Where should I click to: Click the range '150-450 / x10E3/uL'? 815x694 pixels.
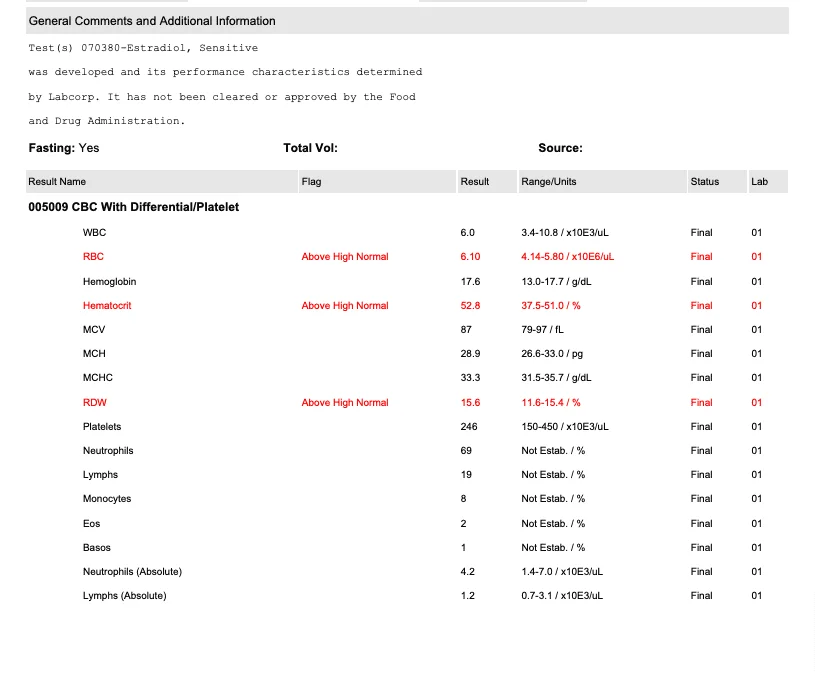565,426
